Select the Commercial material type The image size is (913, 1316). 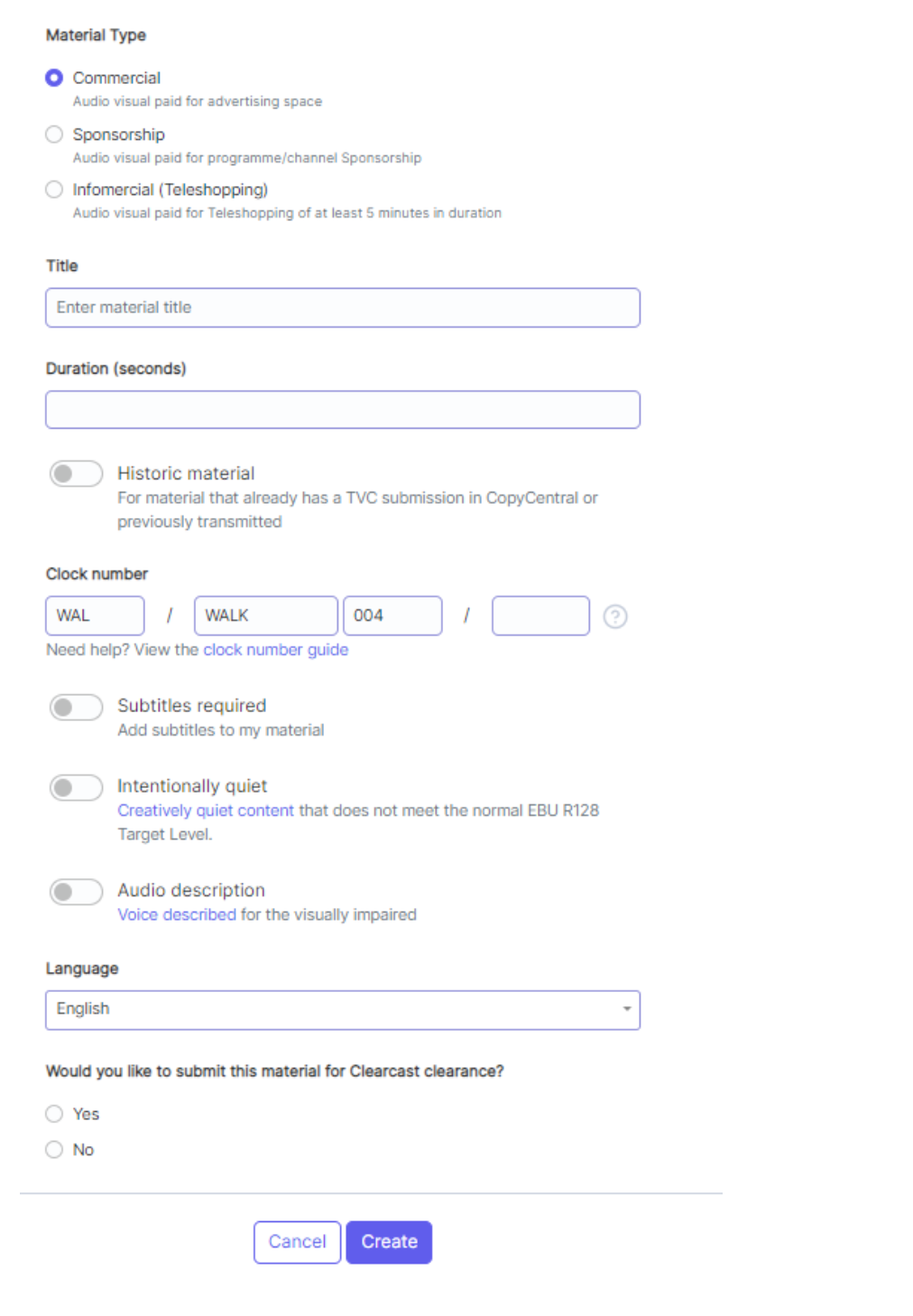point(54,78)
